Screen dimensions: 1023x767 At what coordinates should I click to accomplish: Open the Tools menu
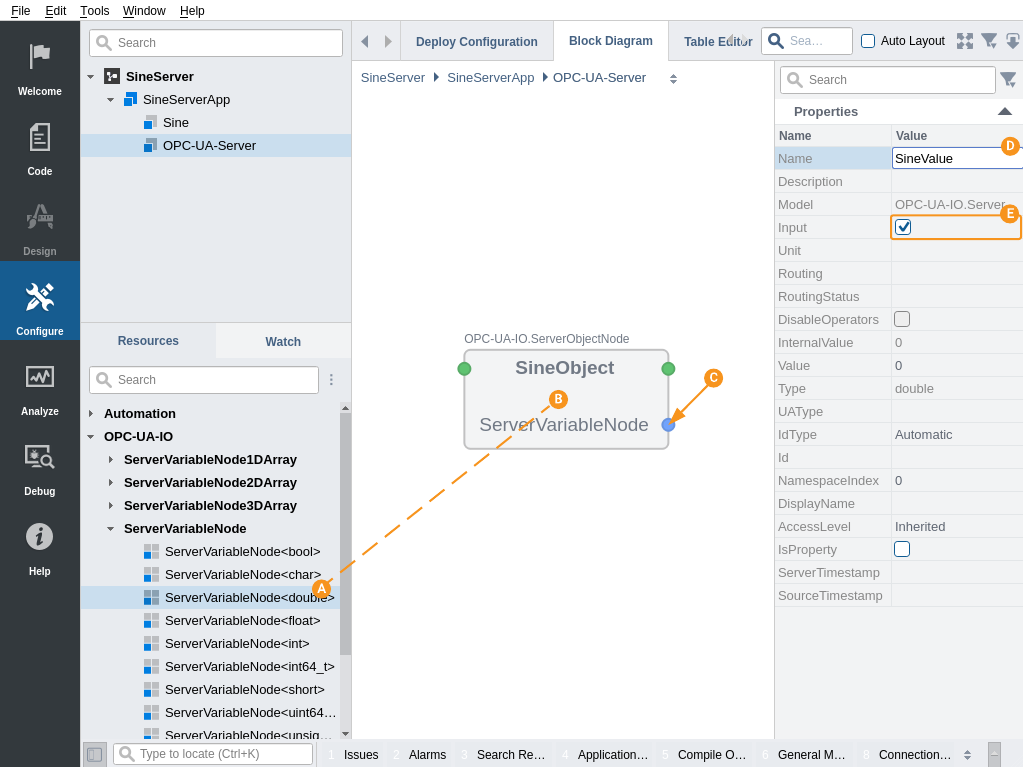tap(95, 10)
